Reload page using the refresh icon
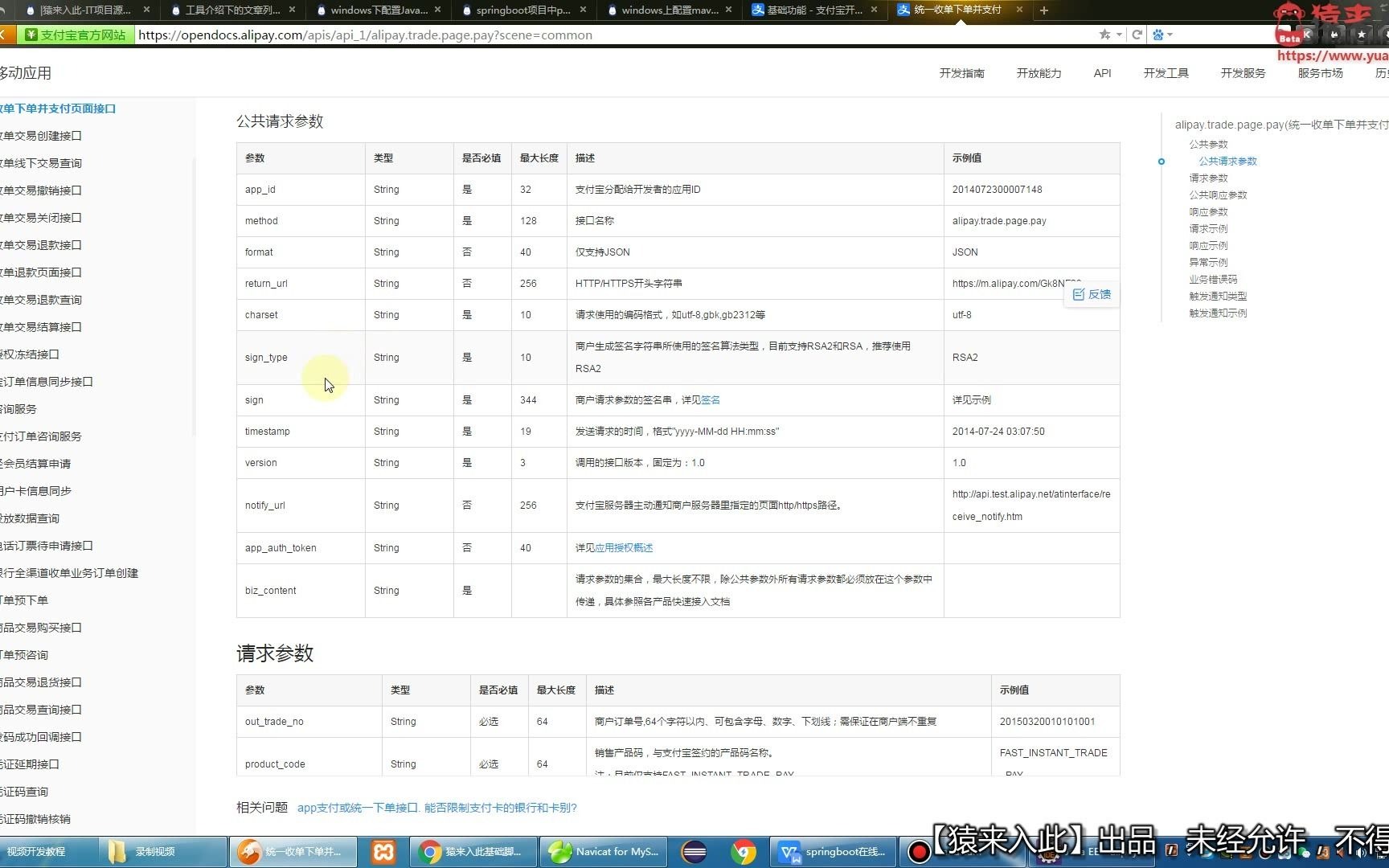This screenshot has height=868, width=1389. [x=1137, y=35]
